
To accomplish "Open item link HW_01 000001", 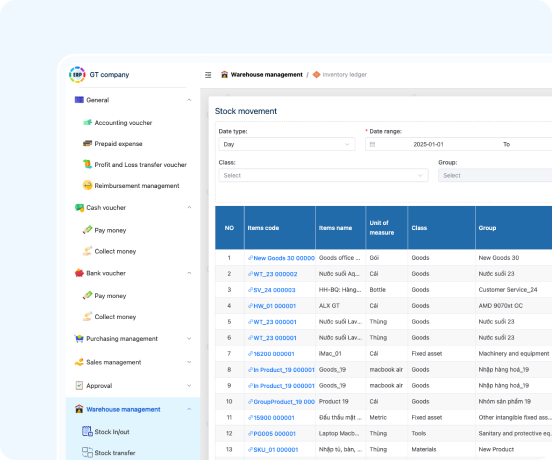I will [x=275, y=306].
